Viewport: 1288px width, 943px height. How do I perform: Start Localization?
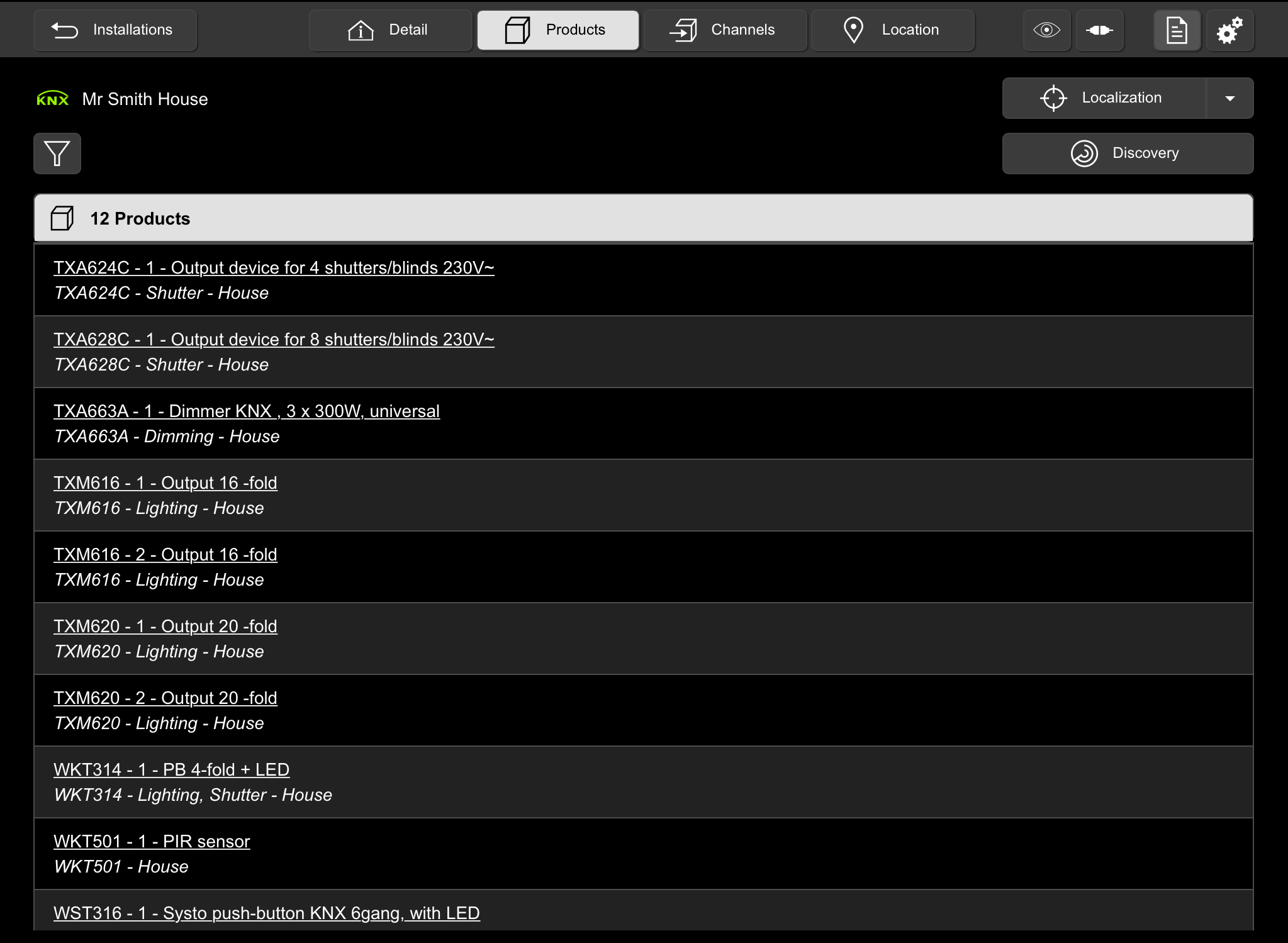[x=1104, y=98]
